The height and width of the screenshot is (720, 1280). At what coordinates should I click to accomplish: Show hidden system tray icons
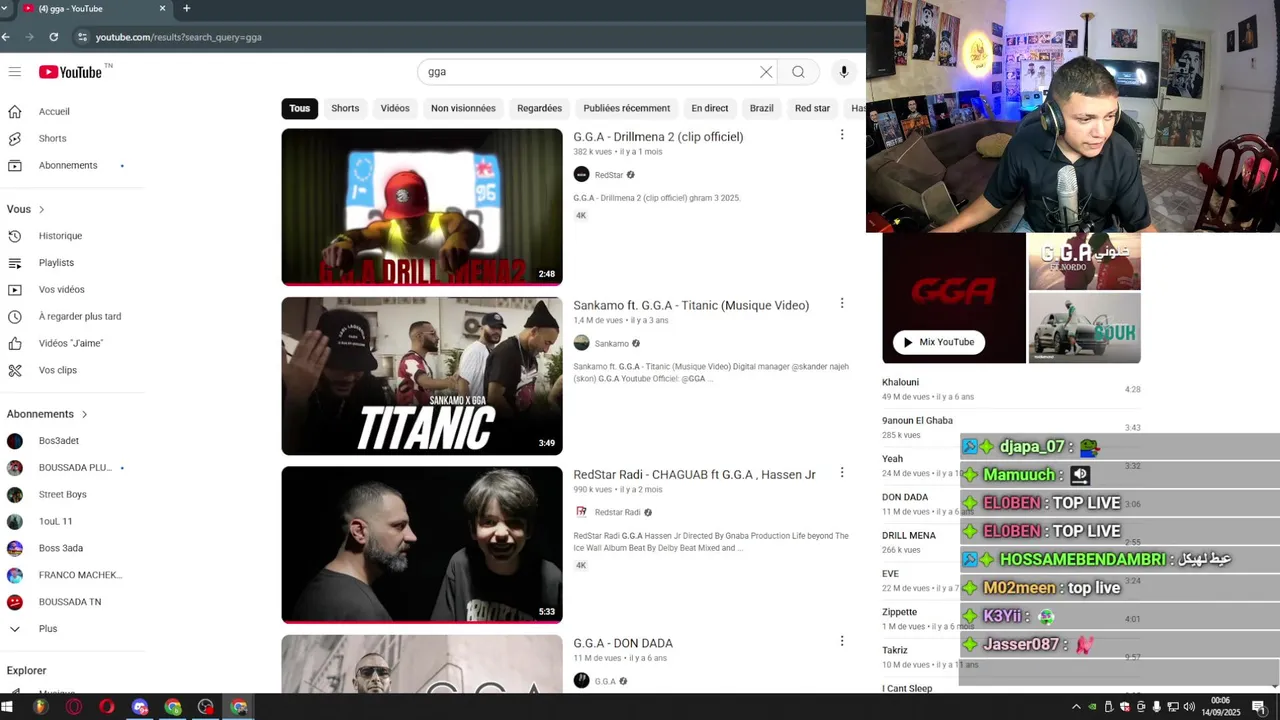1076,707
